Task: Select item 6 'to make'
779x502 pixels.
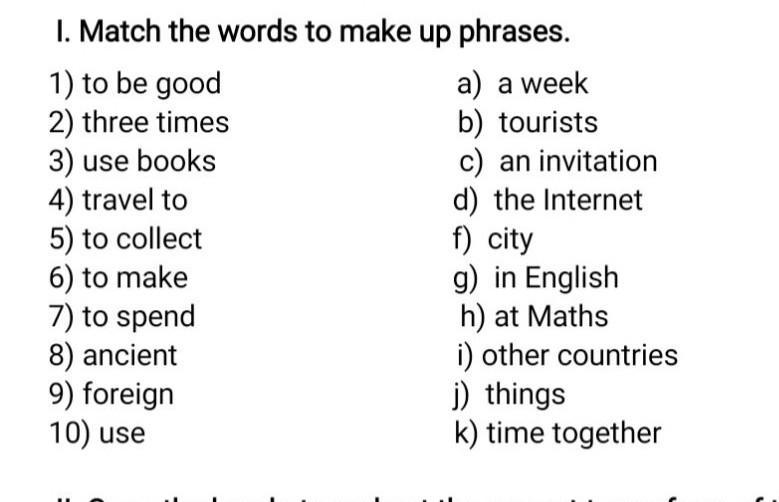Action: (118, 277)
